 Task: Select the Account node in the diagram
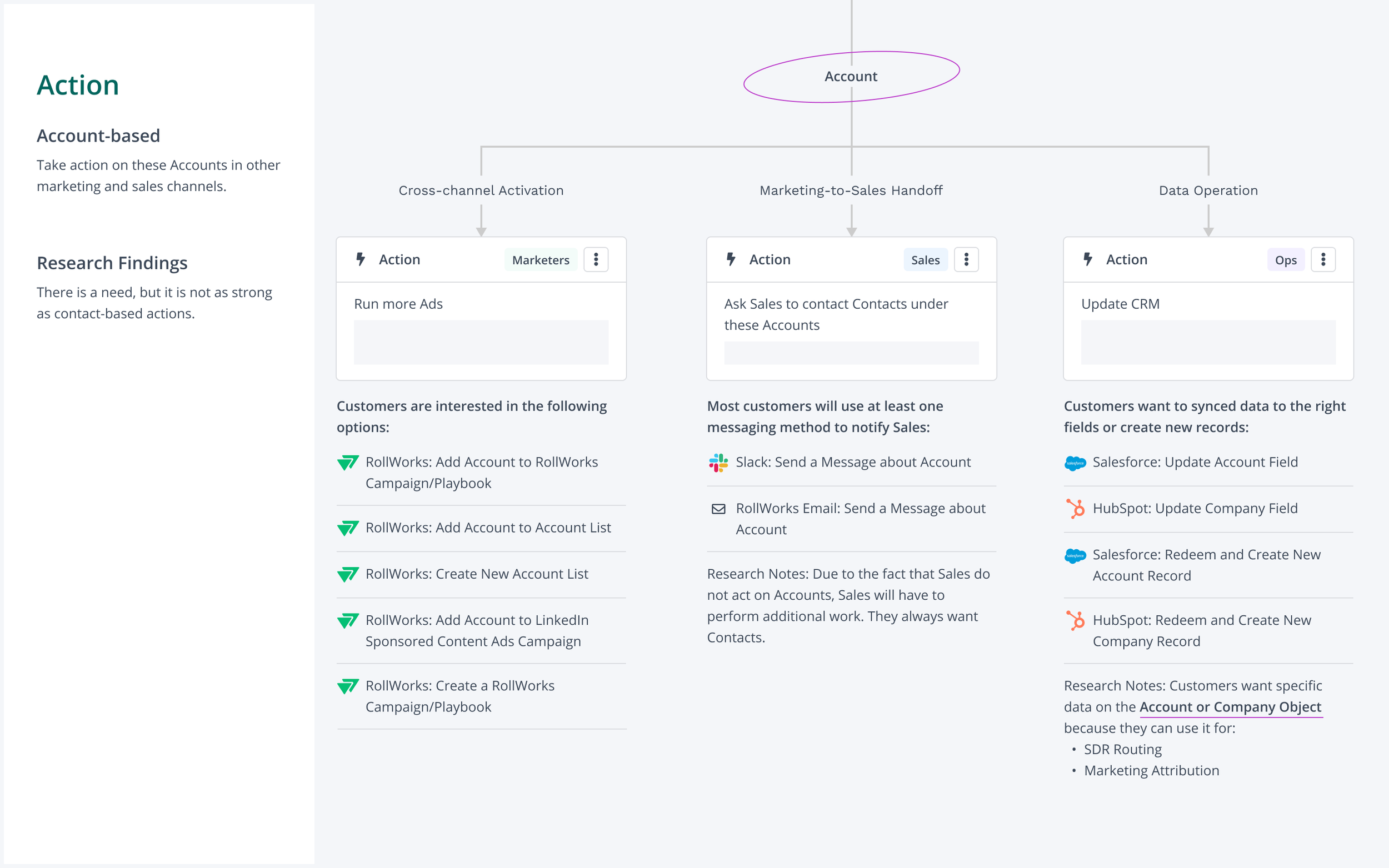[851, 76]
